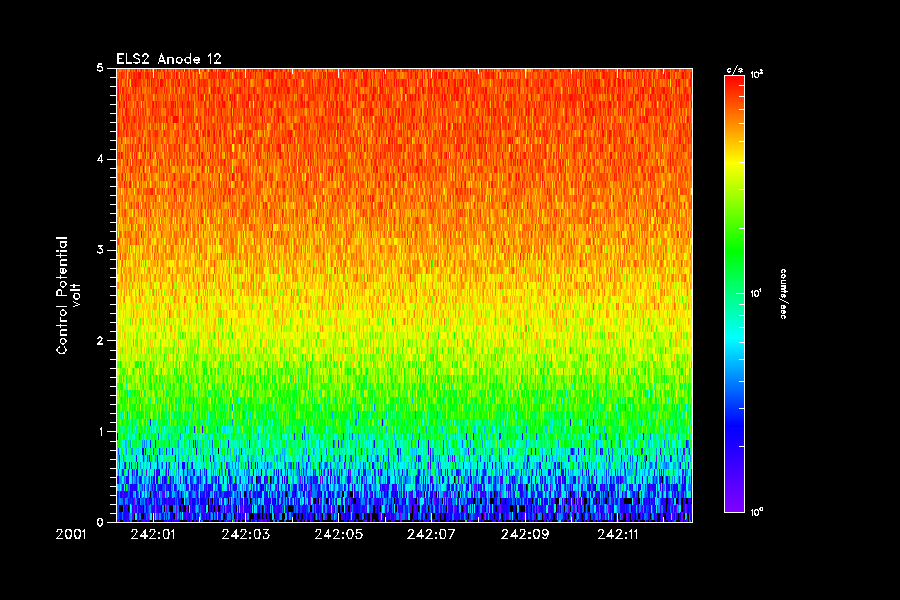Click the time label '242:07'
The height and width of the screenshot is (600, 900).
(431, 535)
